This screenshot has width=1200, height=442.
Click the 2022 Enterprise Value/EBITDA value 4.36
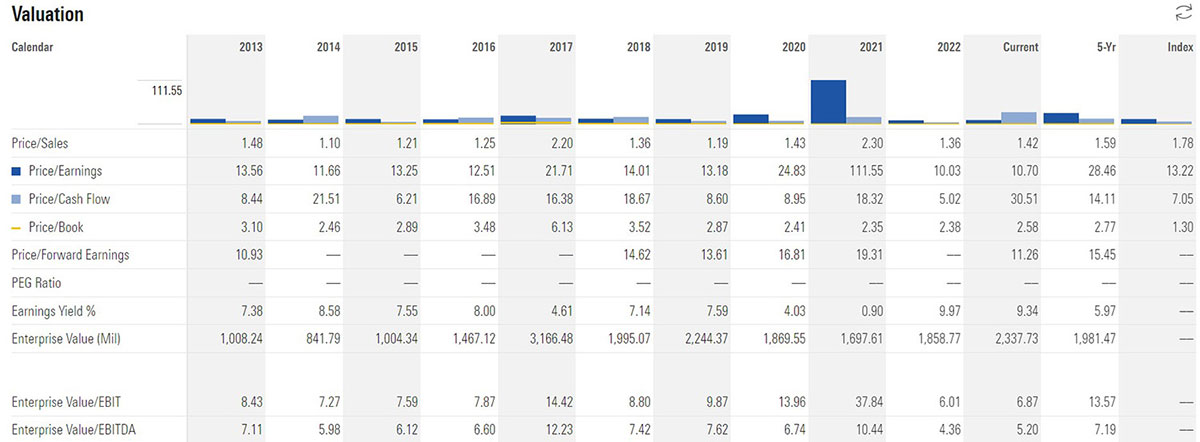pyautogui.click(x=950, y=429)
